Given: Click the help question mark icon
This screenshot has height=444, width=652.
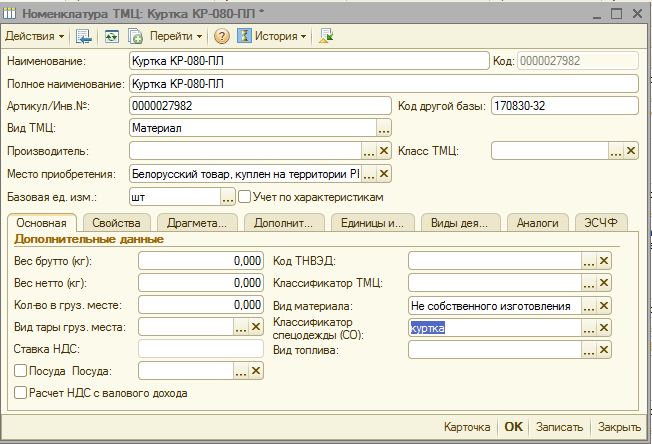Looking at the screenshot, I should [222, 36].
